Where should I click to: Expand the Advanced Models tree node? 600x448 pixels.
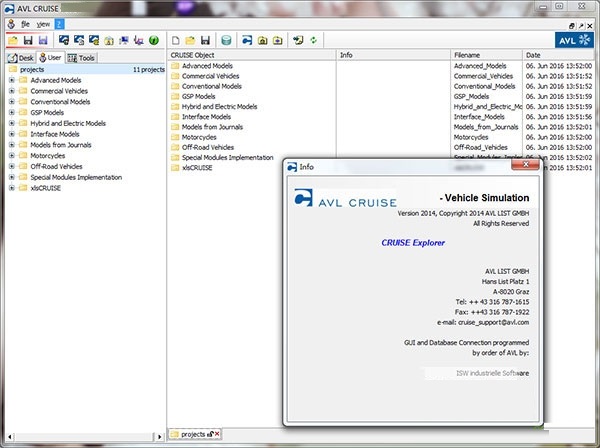point(11,81)
